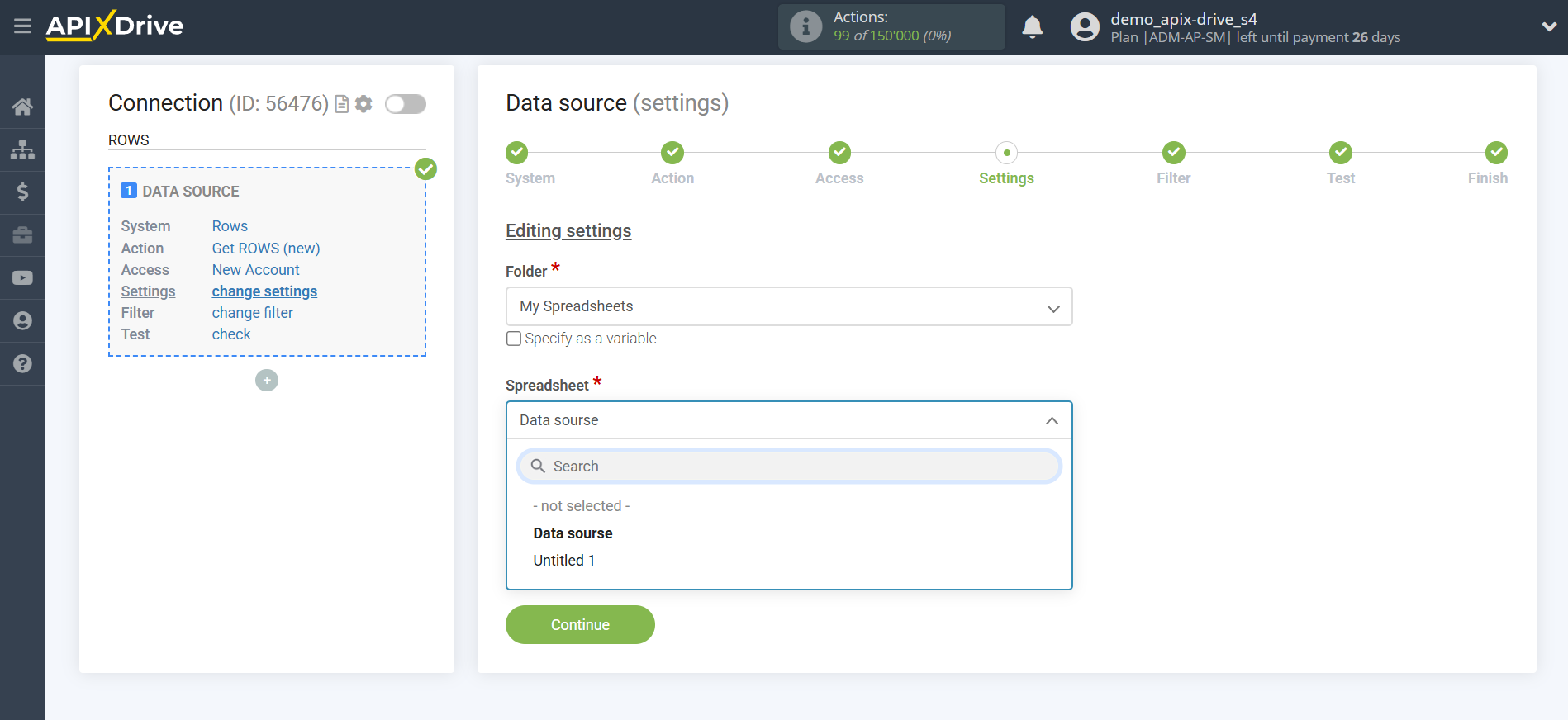The height and width of the screenshot is (720, 1568).
Task: Click the 'change filter' link
Action: (x=252, y=313)
